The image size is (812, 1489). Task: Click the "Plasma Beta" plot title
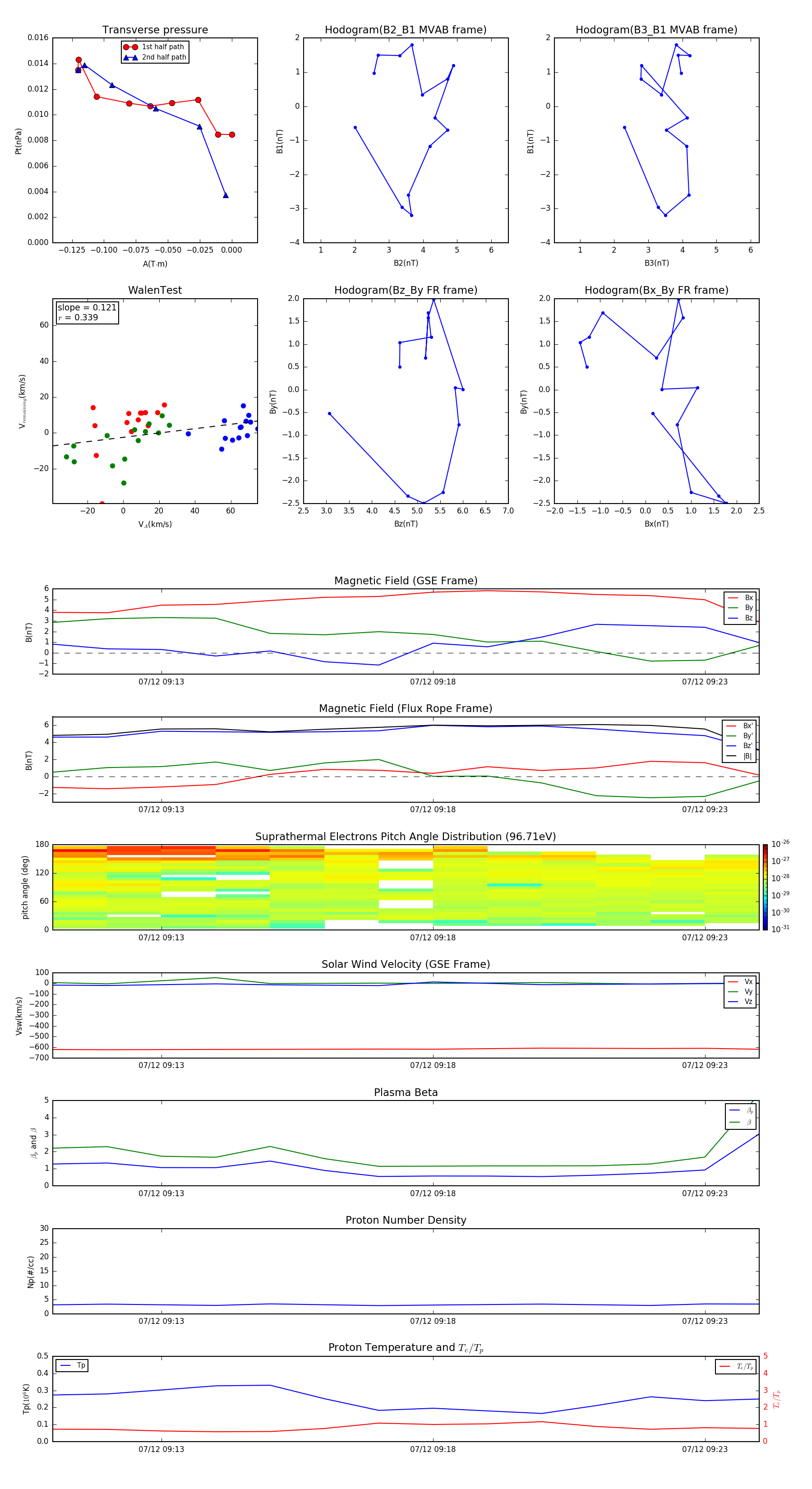pyautogui.click(x=406, y=1093)
